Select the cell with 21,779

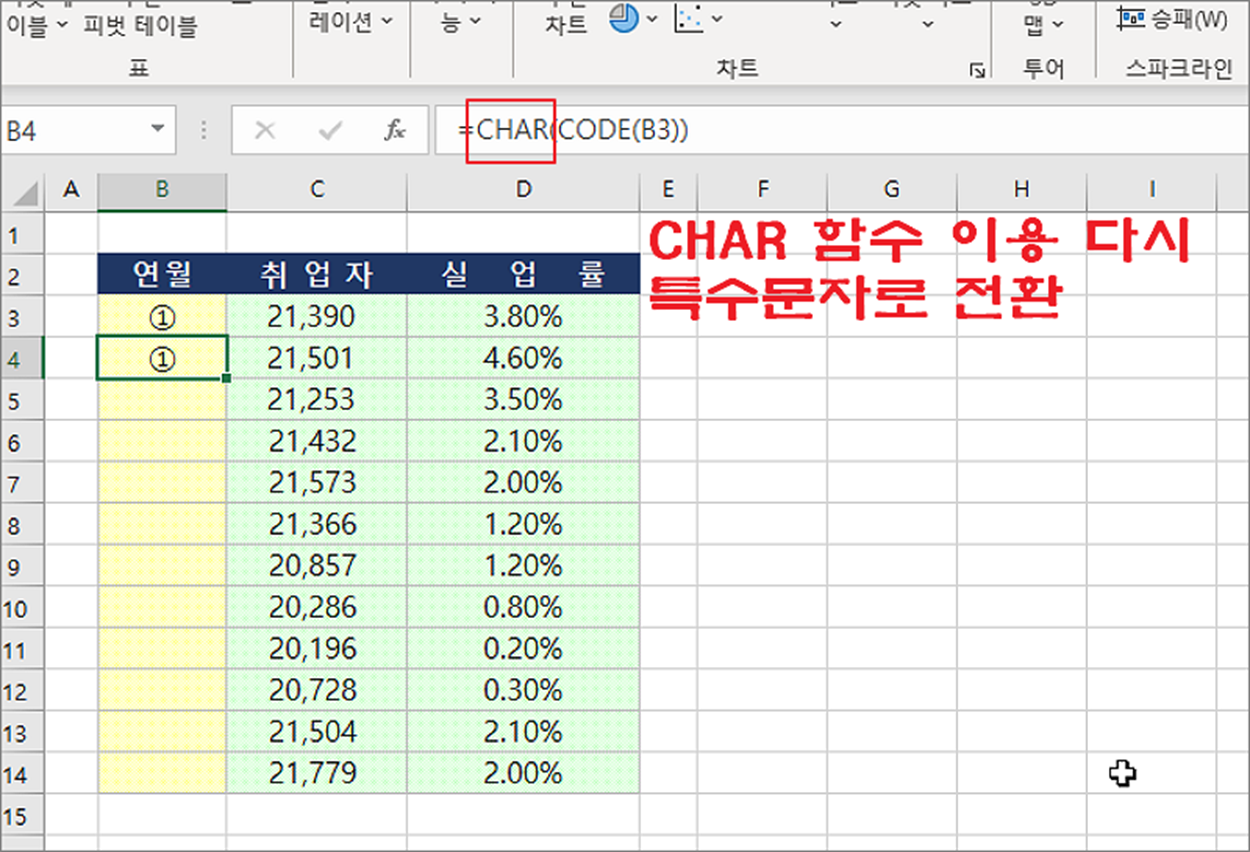tap(317, 773)
